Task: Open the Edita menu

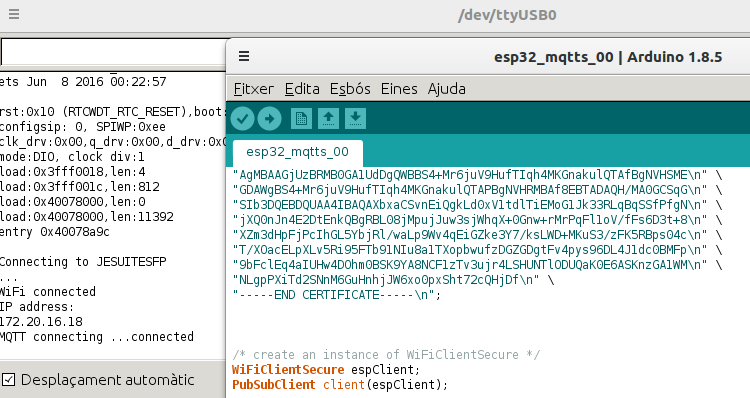Action: [302, 89]
